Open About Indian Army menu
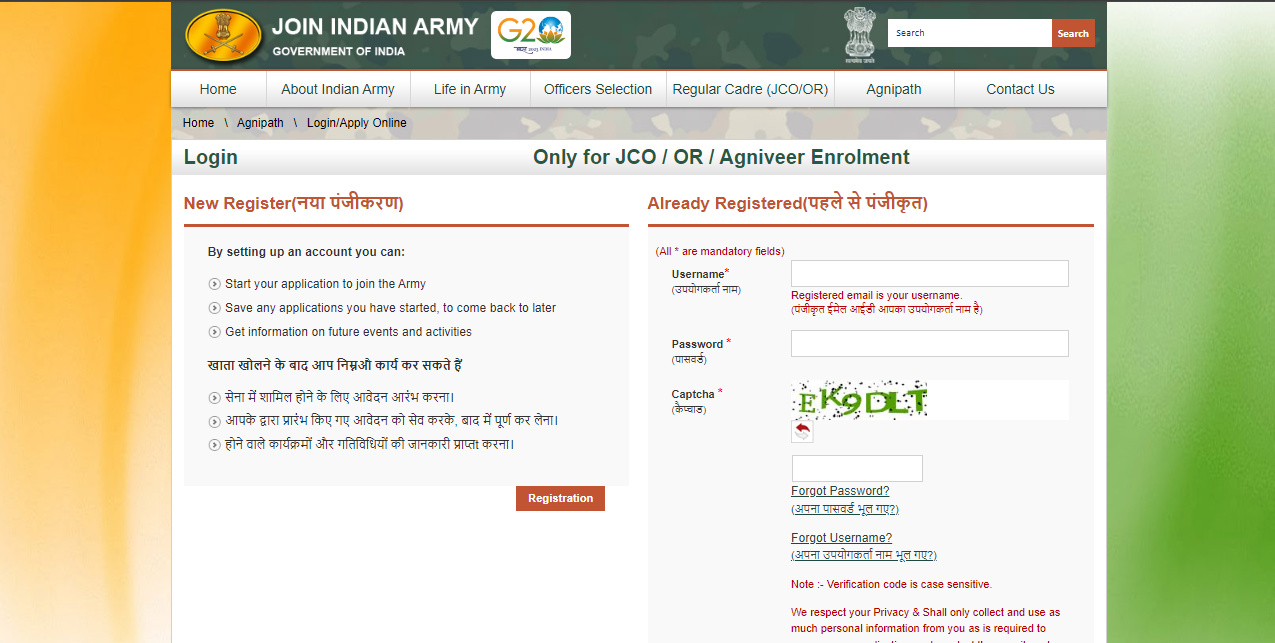Screen dimensions: 1275x643 point(338,89)
